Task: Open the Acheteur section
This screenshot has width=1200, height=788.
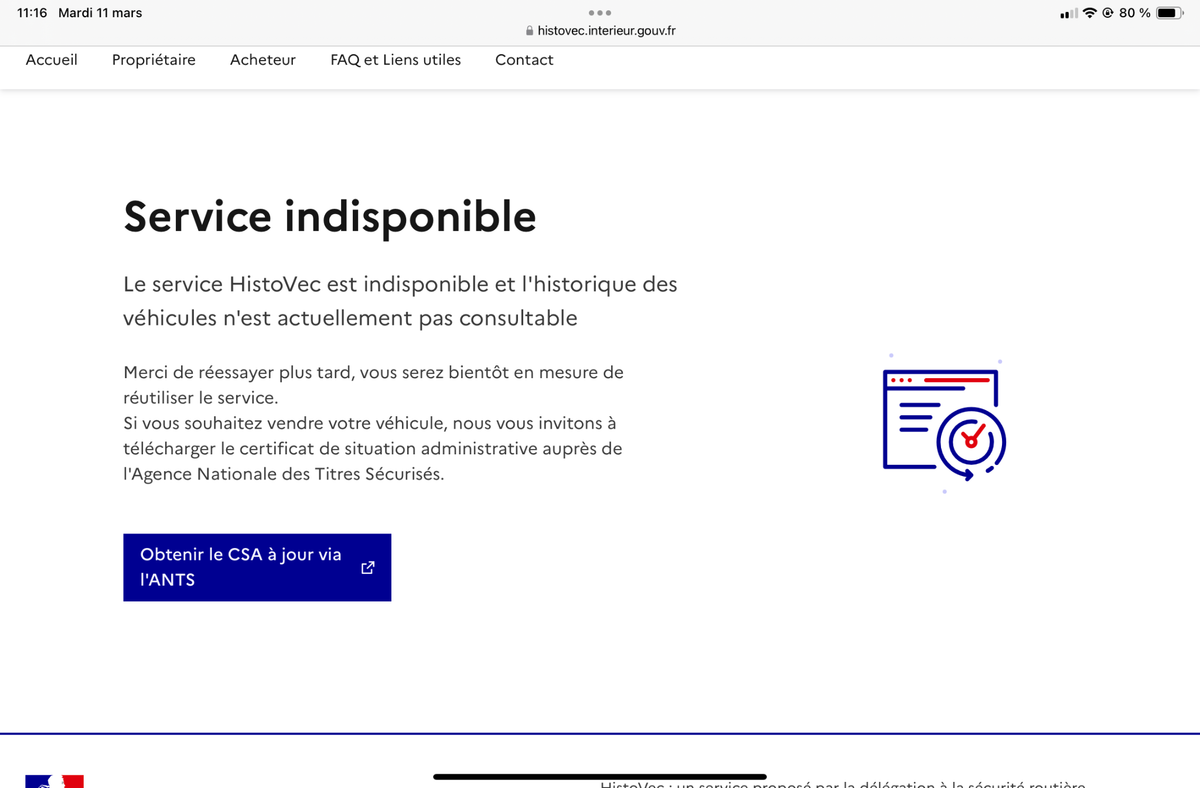Action: coord(263,60)
